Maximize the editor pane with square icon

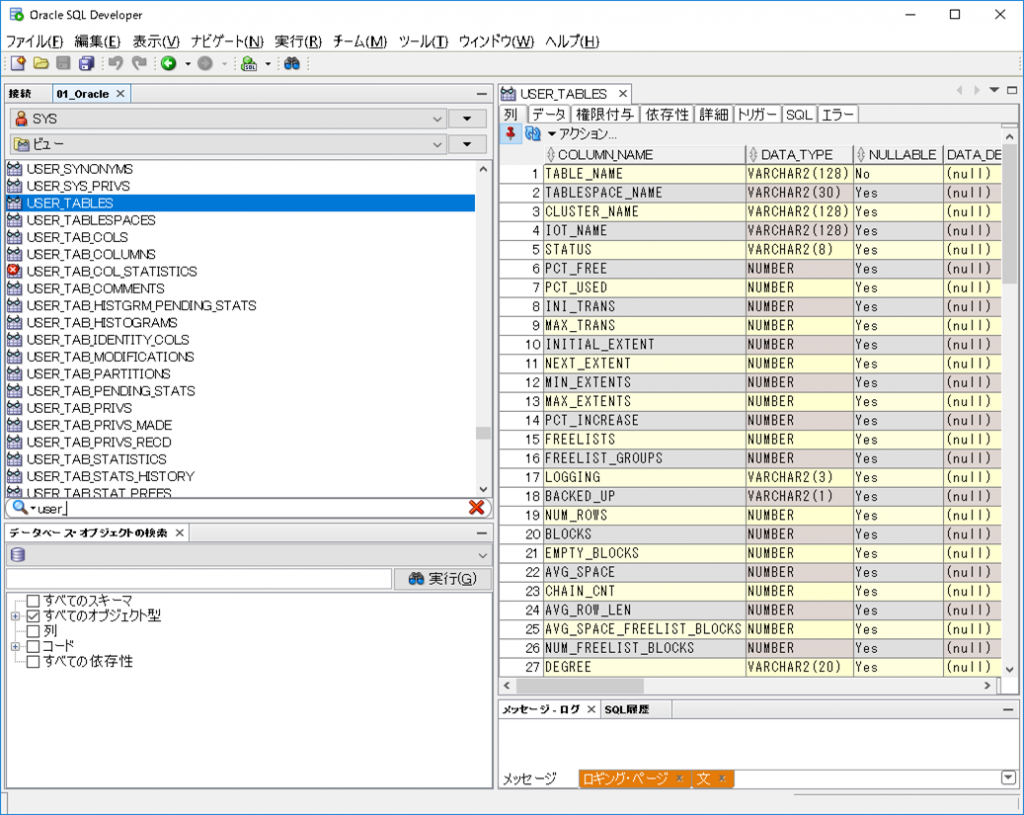click(x=1012, y=90)
